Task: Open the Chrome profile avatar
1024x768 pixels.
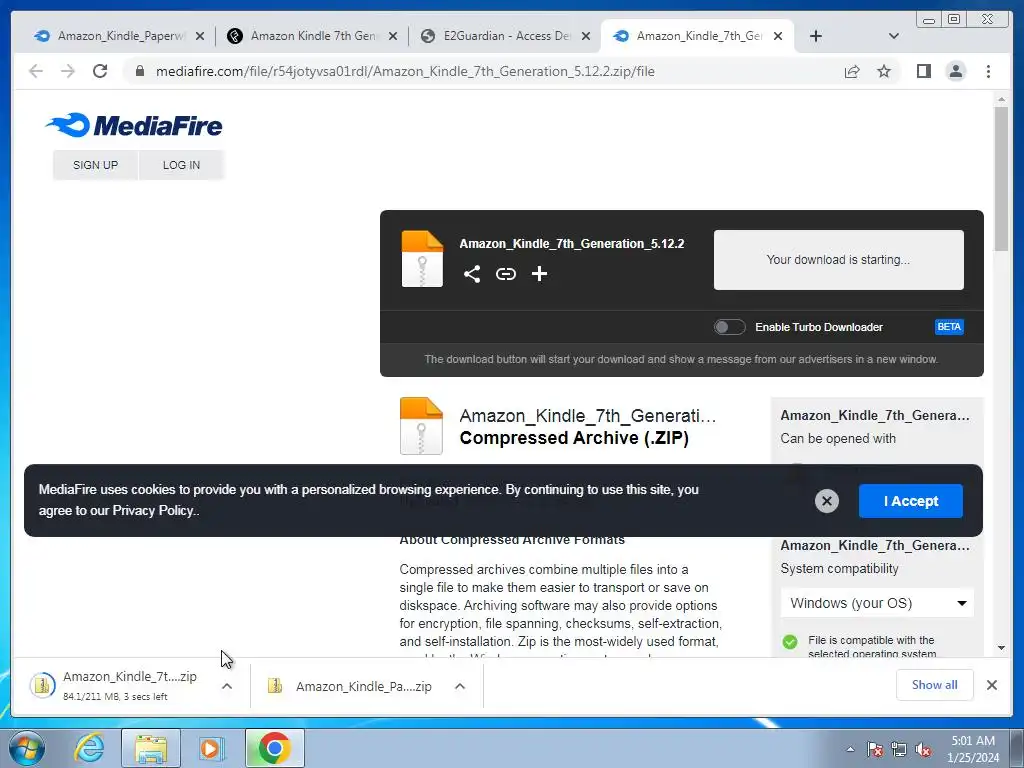Action: 955,71
